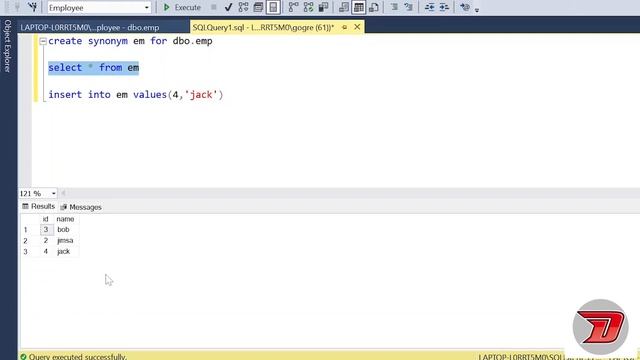Select row header 2 in results
640x360 pixels.
tap(25, 241)
